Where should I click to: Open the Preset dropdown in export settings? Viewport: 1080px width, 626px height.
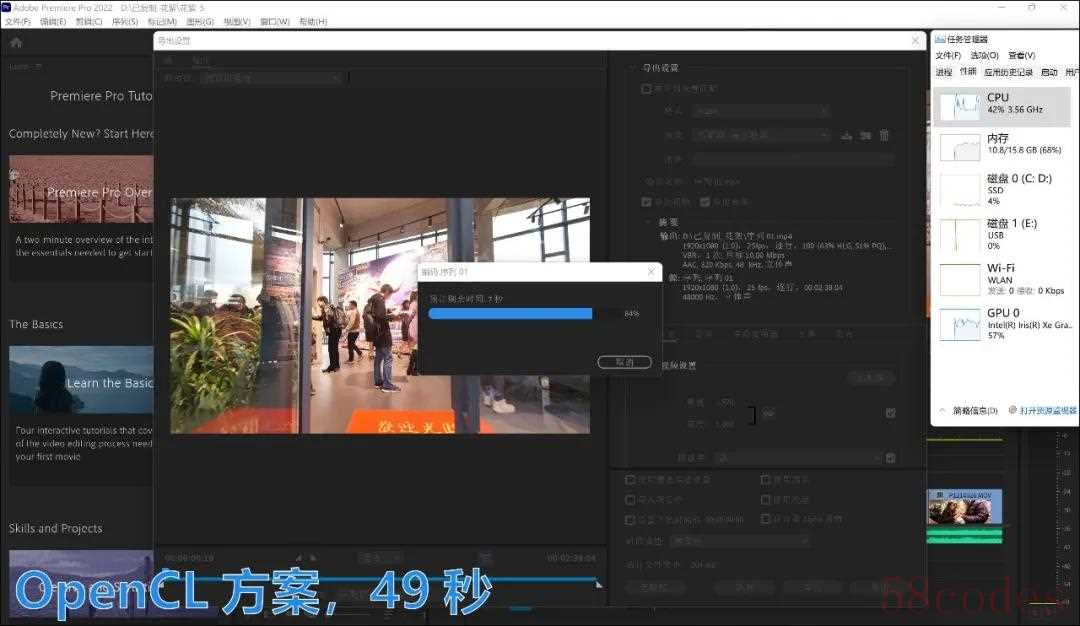(762, 135)
